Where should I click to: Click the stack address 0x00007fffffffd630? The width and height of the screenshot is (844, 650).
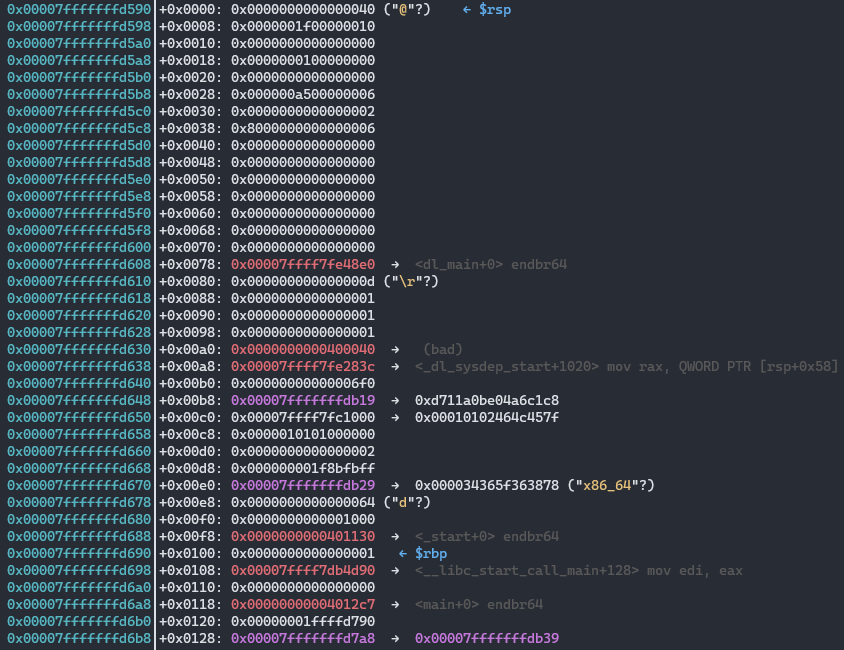(79, 349)
